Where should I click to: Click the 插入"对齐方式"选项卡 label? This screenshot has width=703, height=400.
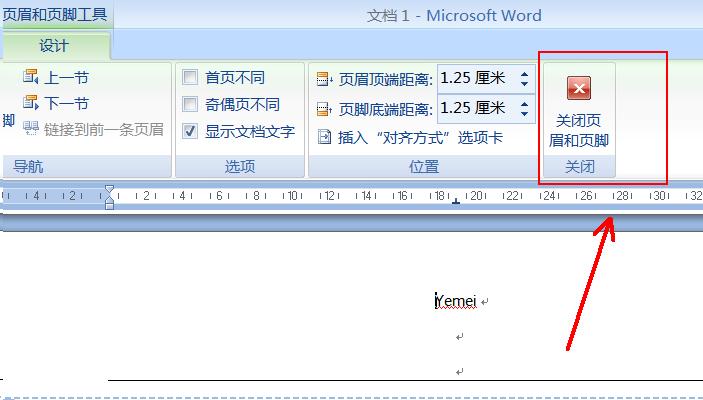tap(420, 138)
